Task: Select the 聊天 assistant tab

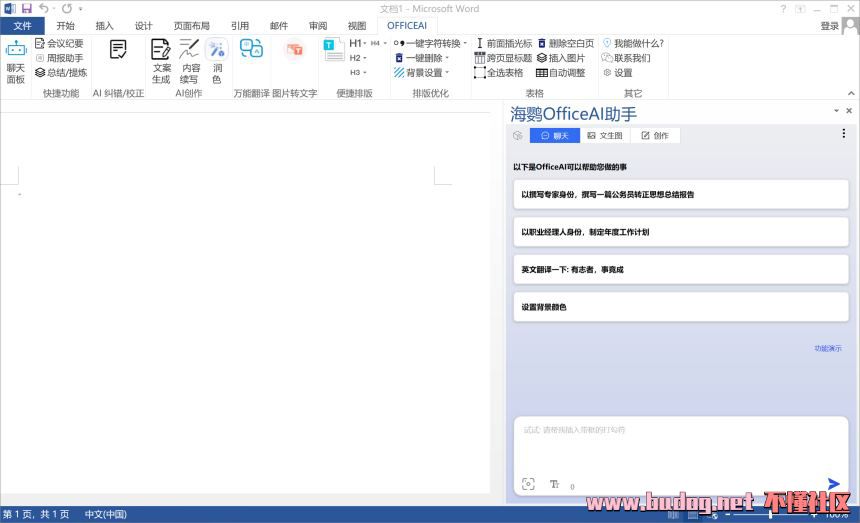Action: pos(555,135)
